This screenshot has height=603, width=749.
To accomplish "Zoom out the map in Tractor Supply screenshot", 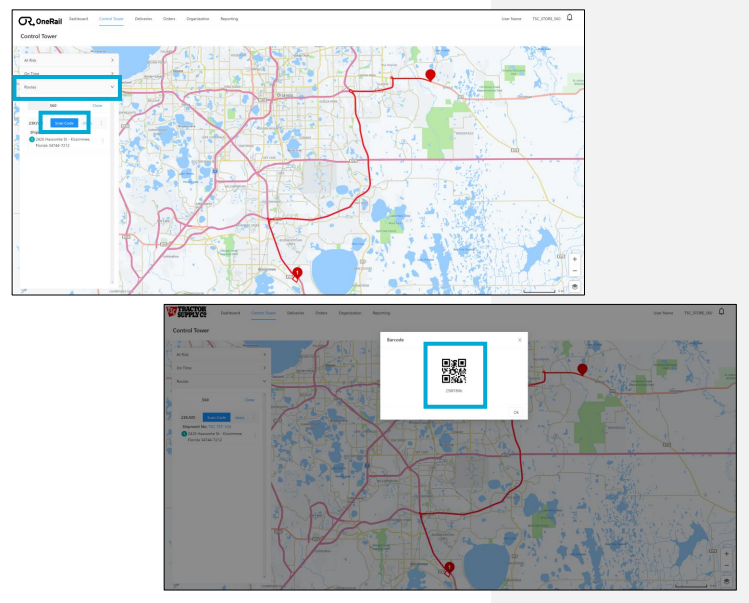I will click(x=727, y=565).
